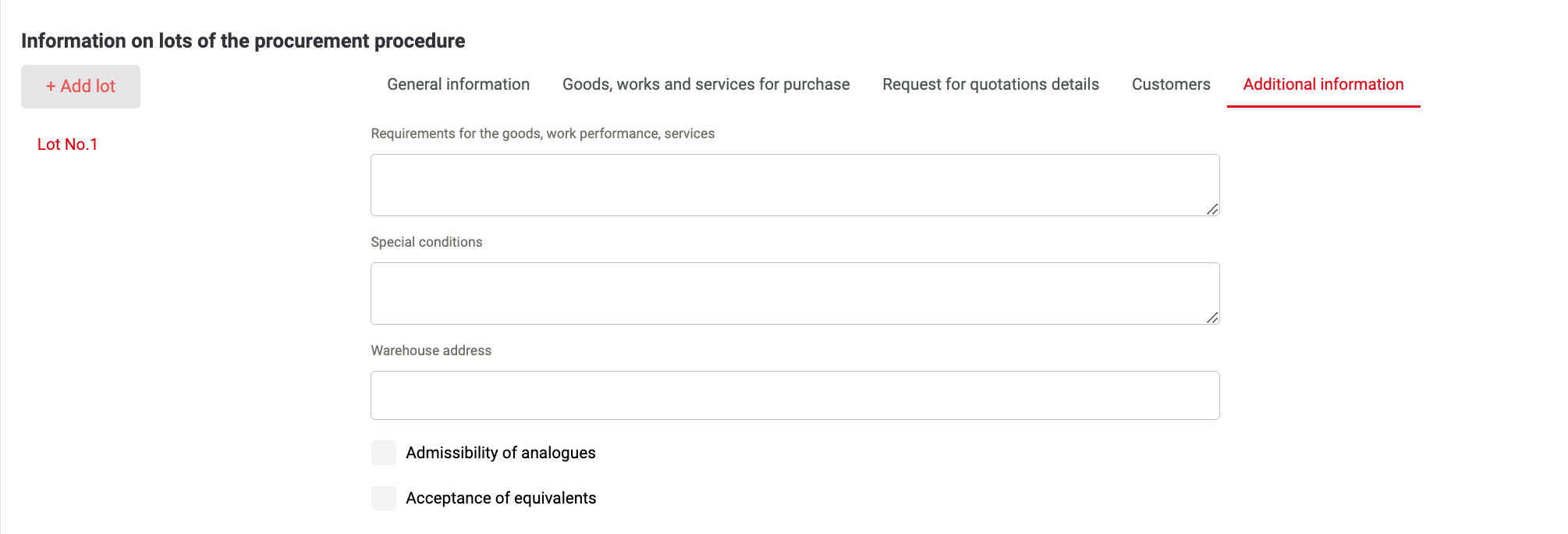
Task: Click the Admissibility of analogues label text
Action: (501, 453)
